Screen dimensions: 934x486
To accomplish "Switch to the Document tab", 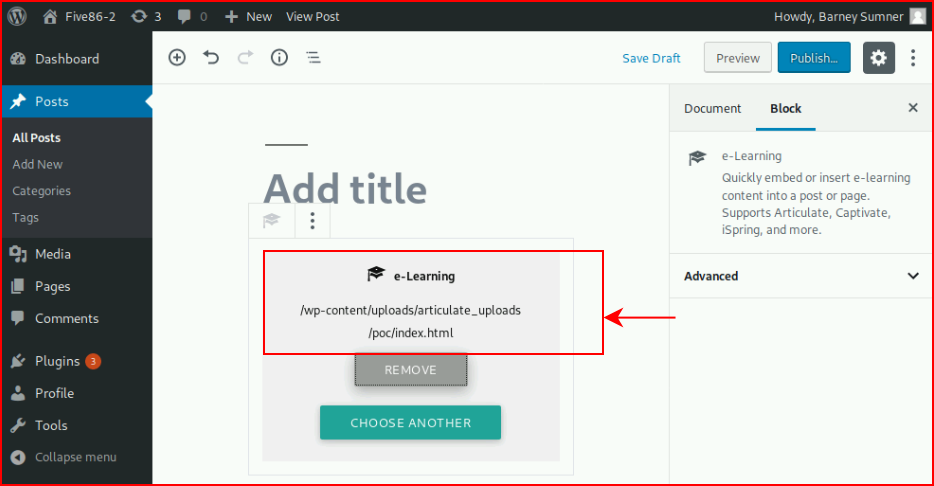I will coord(712,108).
